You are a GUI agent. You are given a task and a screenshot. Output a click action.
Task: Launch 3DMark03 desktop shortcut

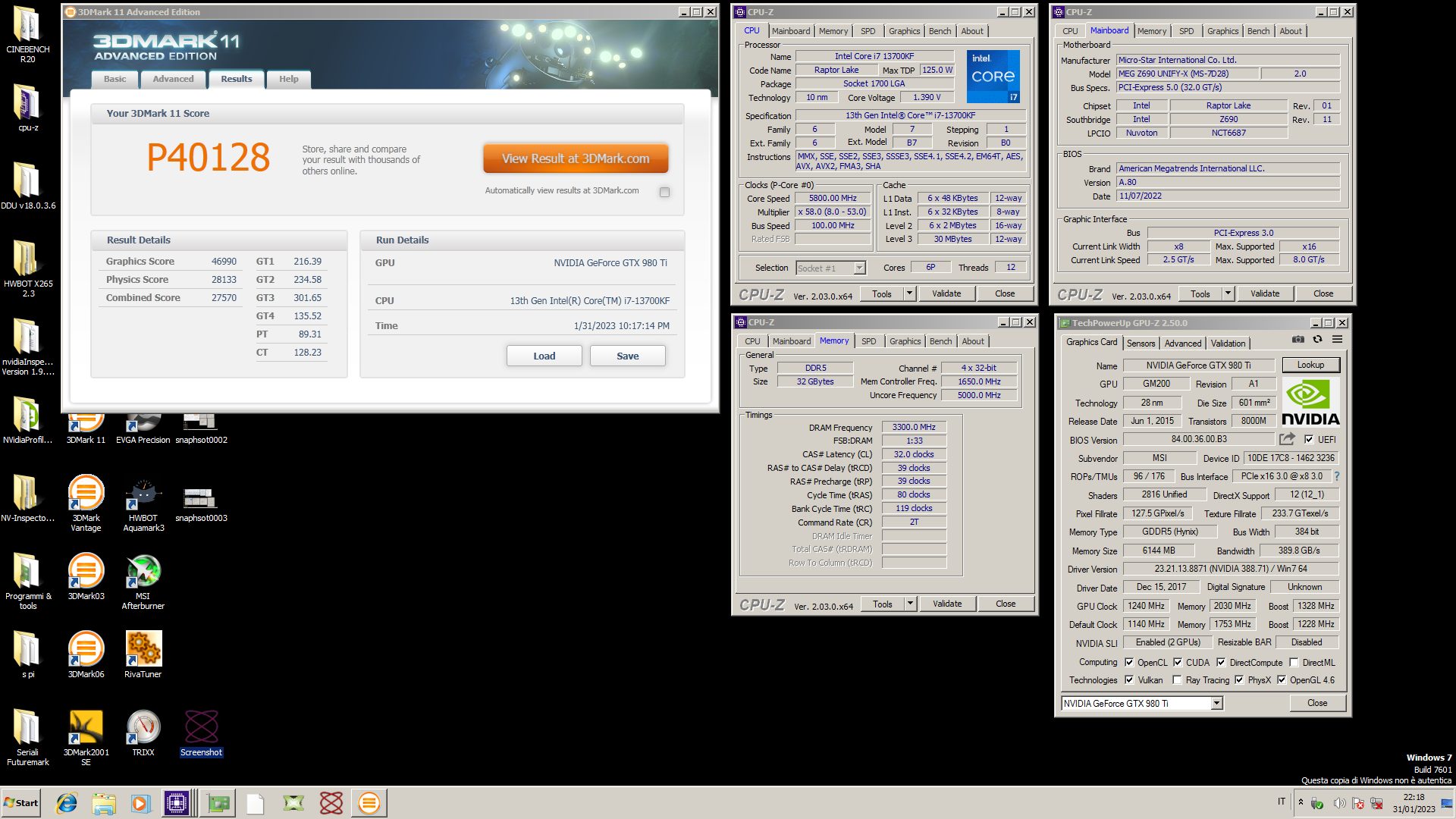tap(86, 577)
